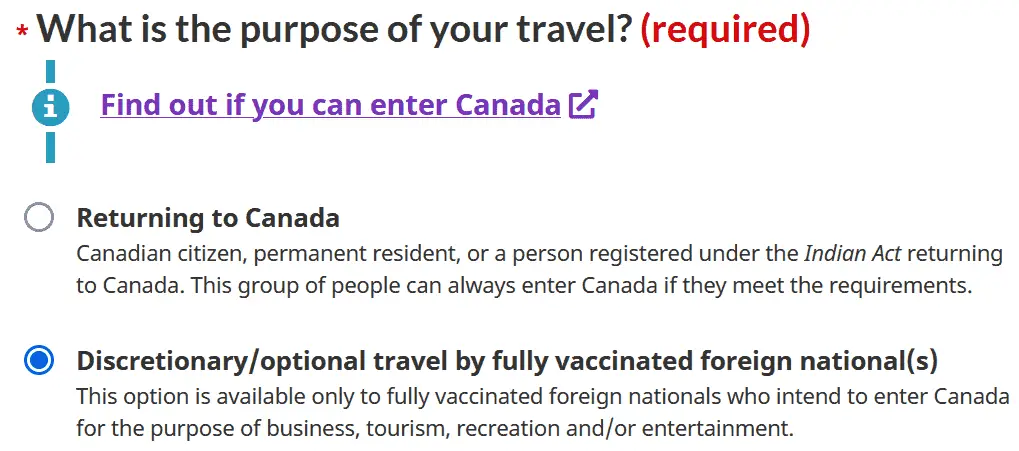Click the external link icon after Canada

click(x=582, y=105)
